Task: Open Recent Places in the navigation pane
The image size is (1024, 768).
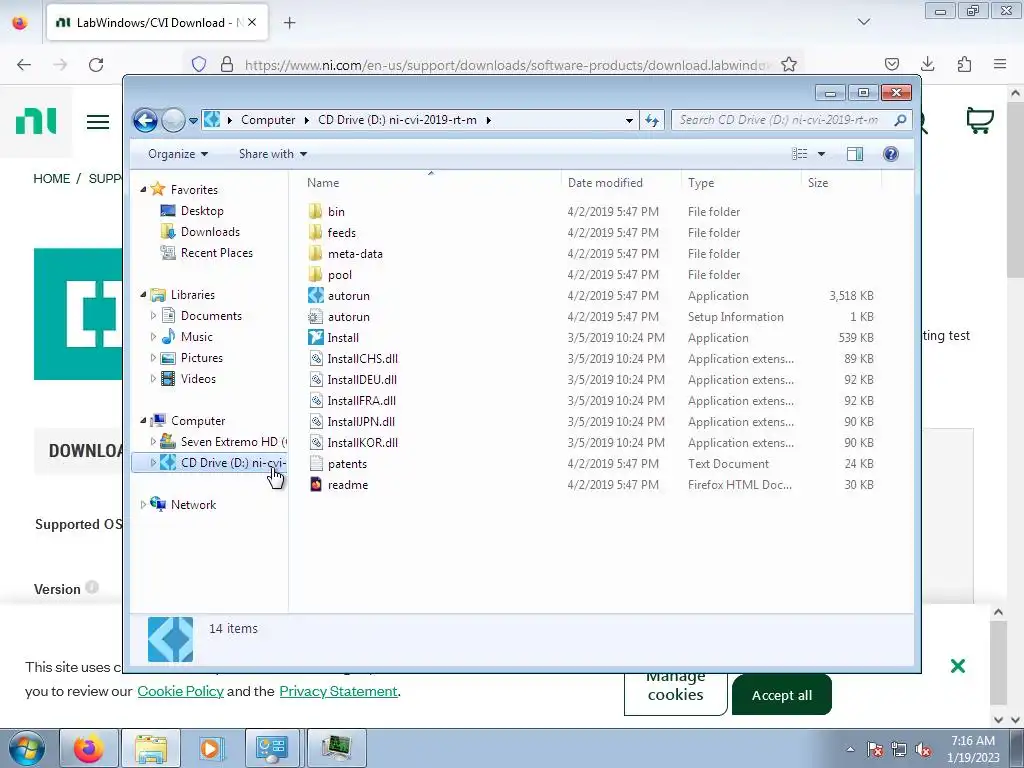Action: tap(216, 253)
